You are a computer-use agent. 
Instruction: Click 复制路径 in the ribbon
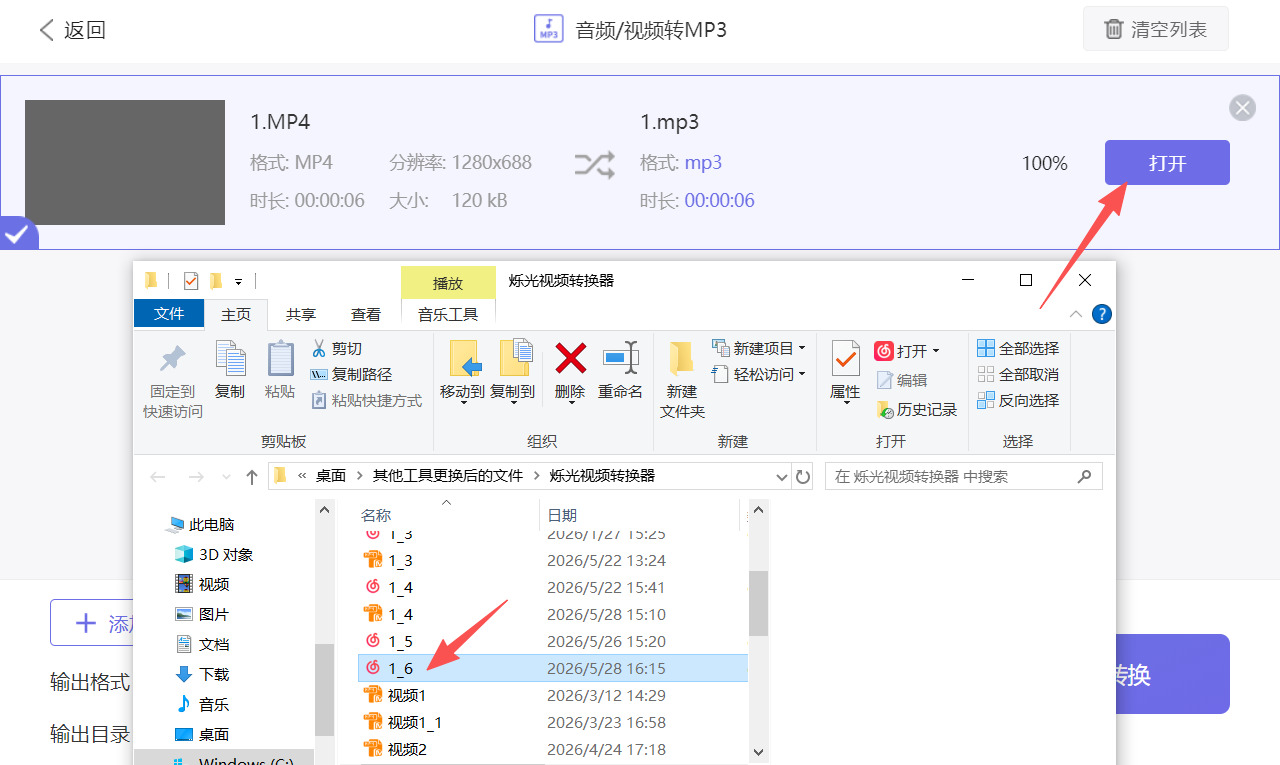pyautogui.click(x=351, y=374)
